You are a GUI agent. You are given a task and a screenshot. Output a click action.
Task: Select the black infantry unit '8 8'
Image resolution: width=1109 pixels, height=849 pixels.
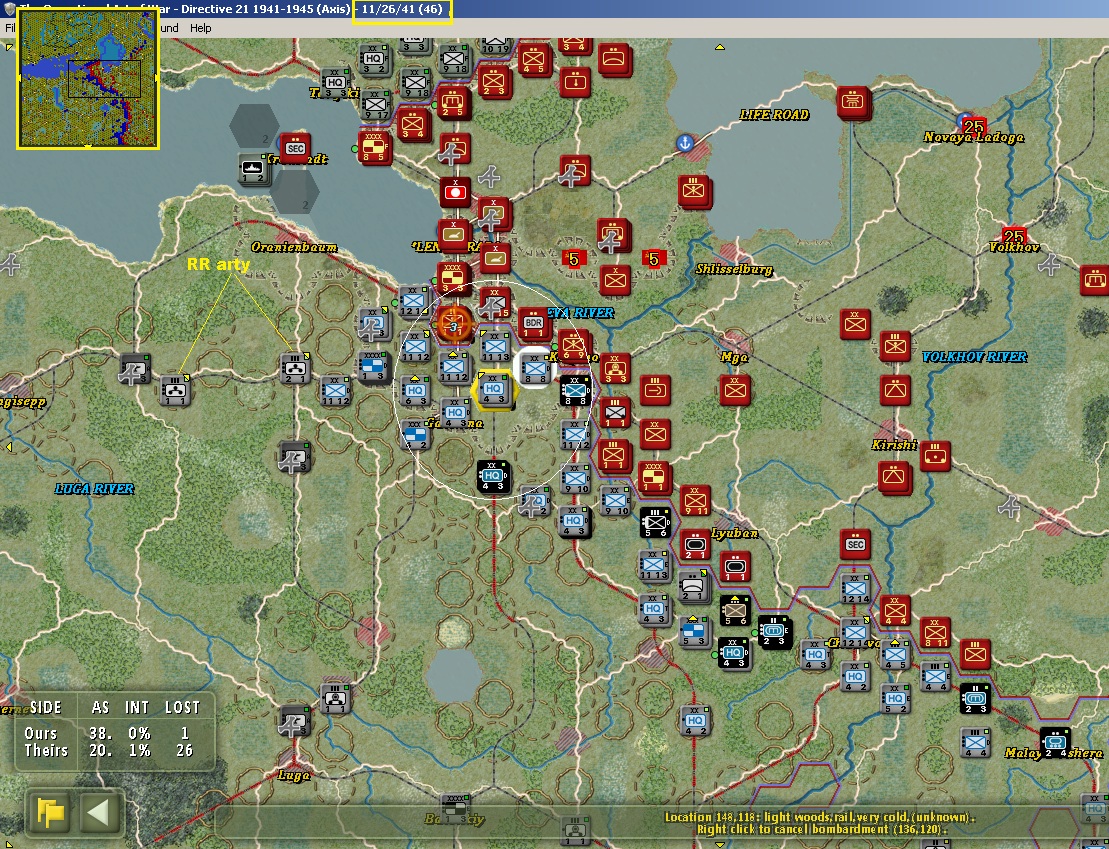coord(576,391)
